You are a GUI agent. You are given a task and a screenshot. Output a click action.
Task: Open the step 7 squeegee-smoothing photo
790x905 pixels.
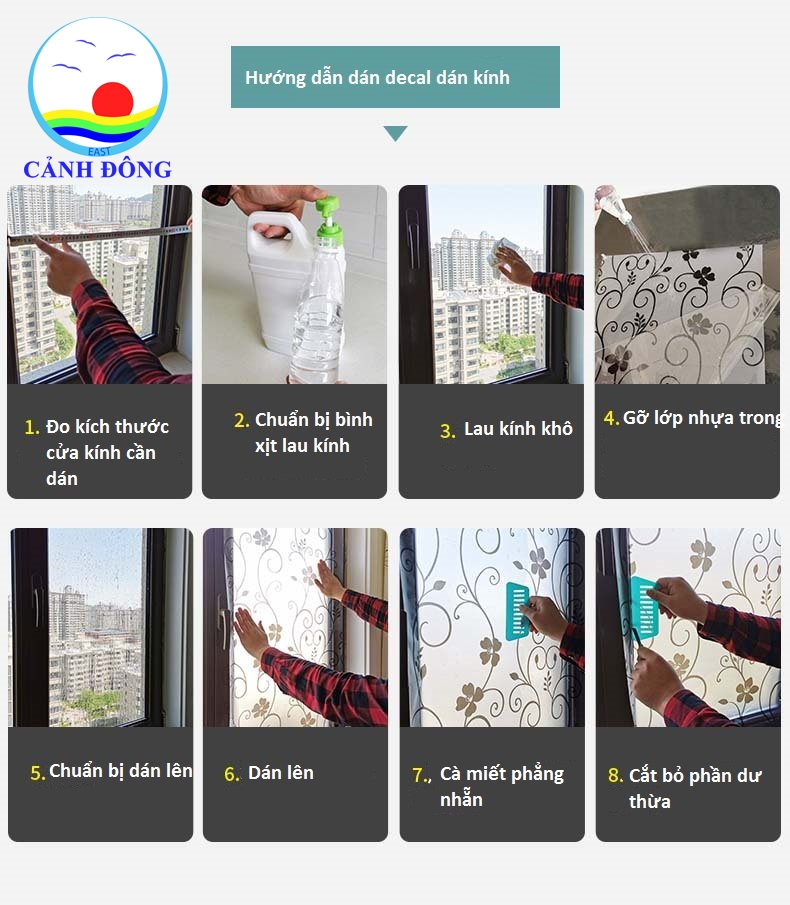click(x=492, y=627)
